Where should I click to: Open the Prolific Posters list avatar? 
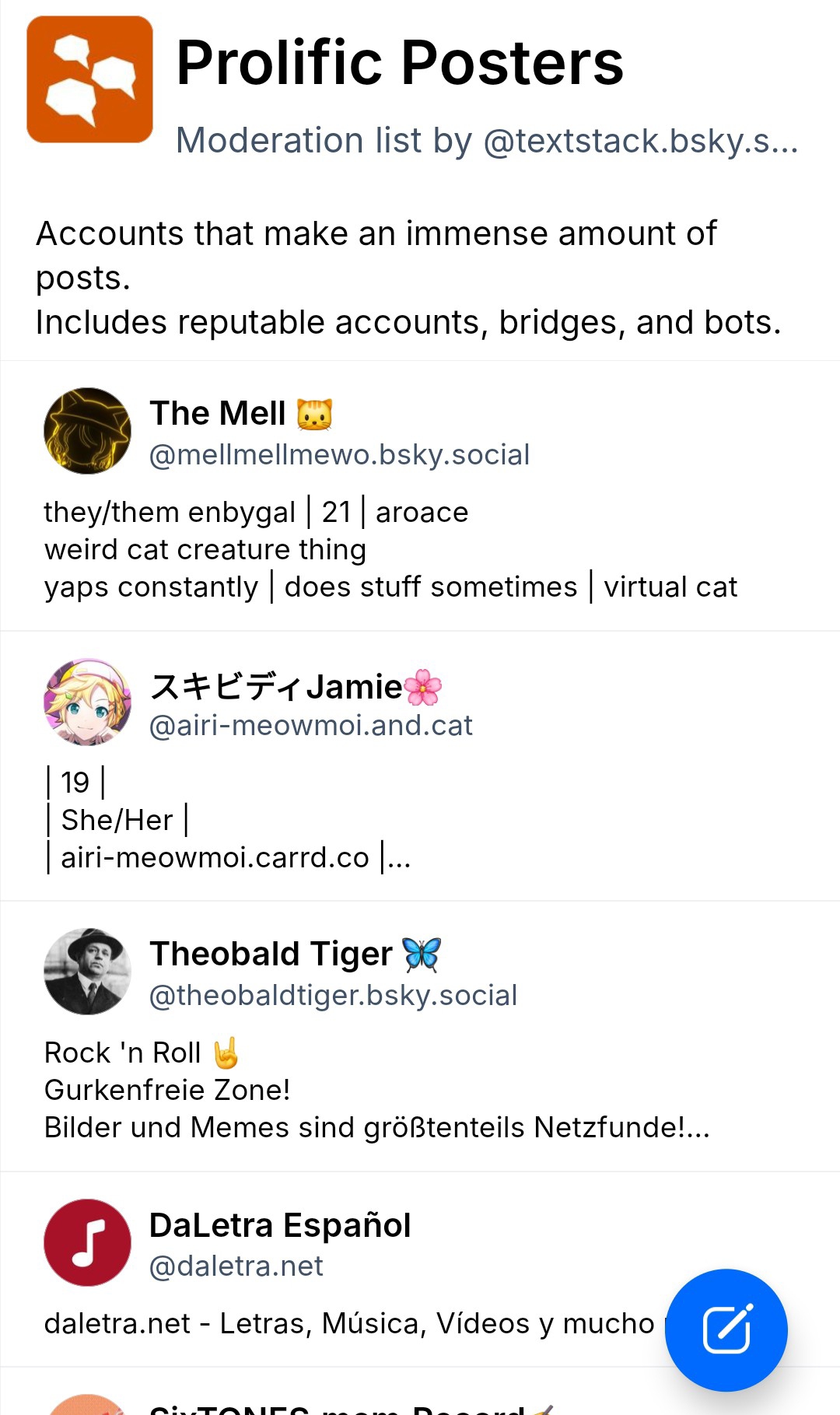coord(89,79)
